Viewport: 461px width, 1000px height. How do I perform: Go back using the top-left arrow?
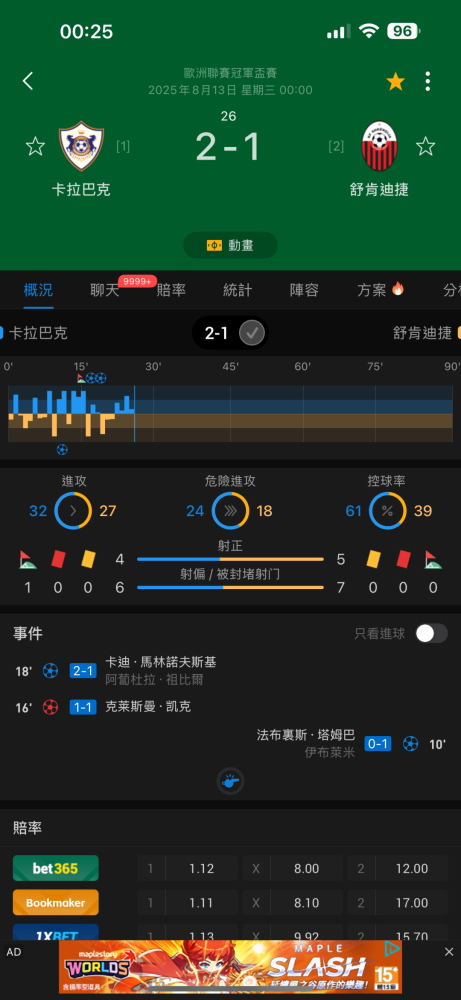[x=27, y=81]
